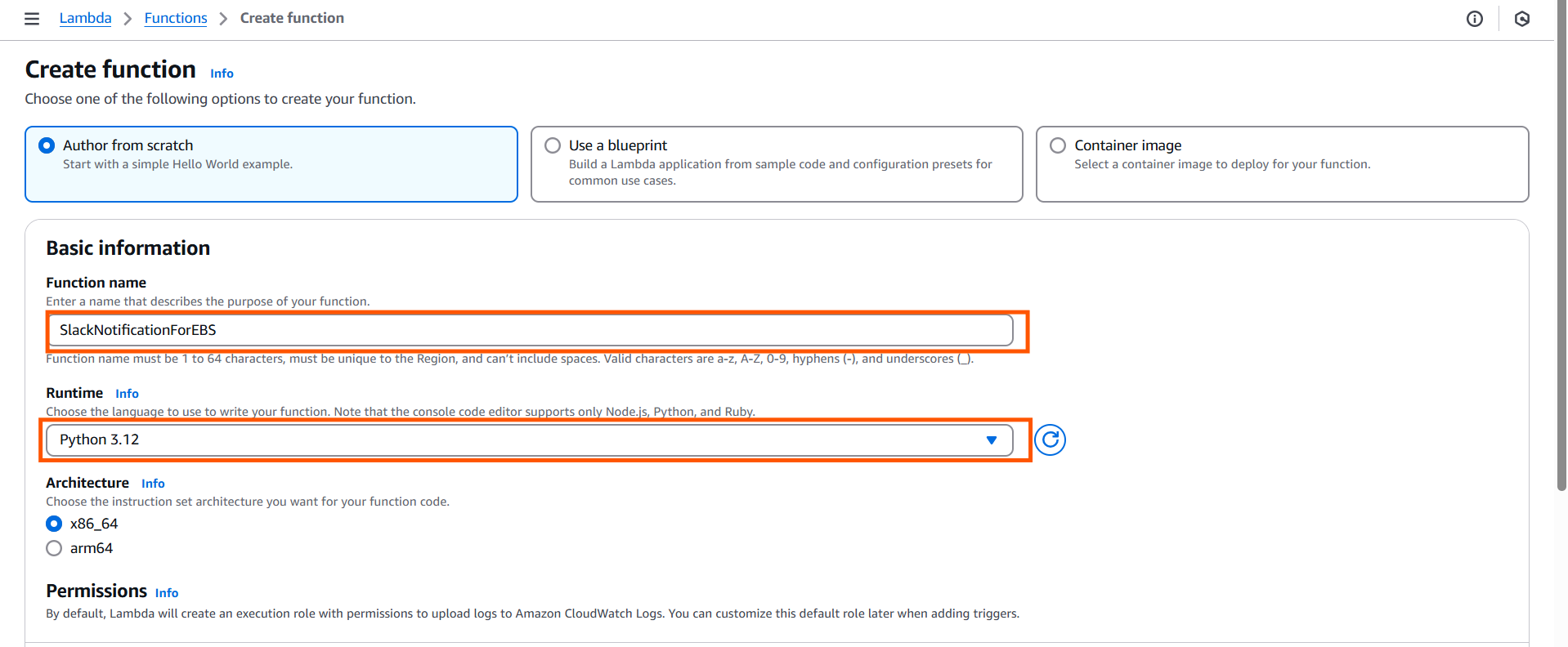Open Info link beside Create function heading
The image size is (1568, 647).
222,74
